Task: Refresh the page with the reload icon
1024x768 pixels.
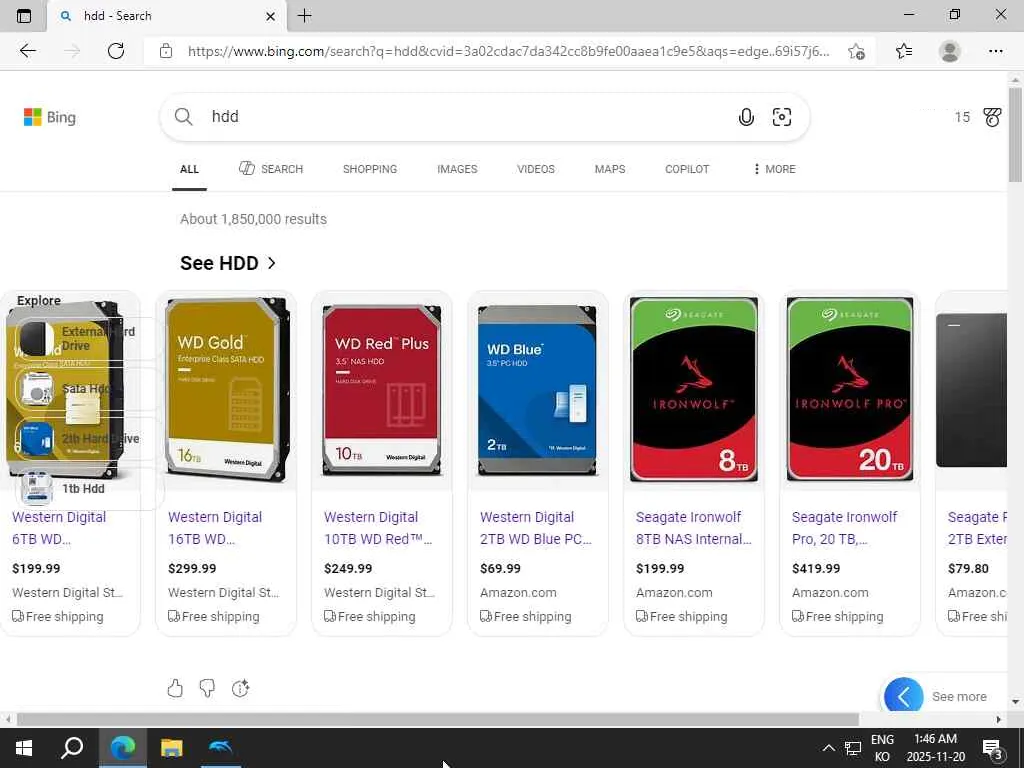Action: [x=116, y=51]
